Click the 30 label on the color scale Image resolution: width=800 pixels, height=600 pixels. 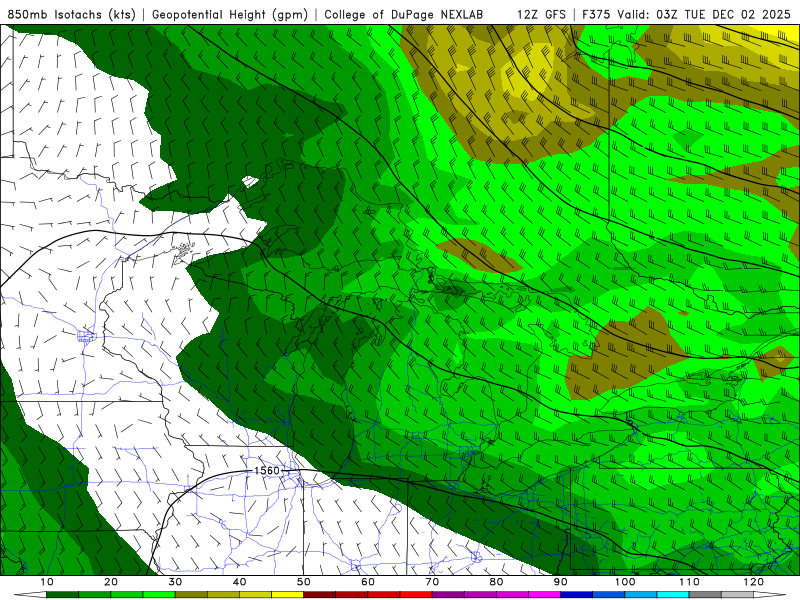pyautogui.click(x=175, y=582)
